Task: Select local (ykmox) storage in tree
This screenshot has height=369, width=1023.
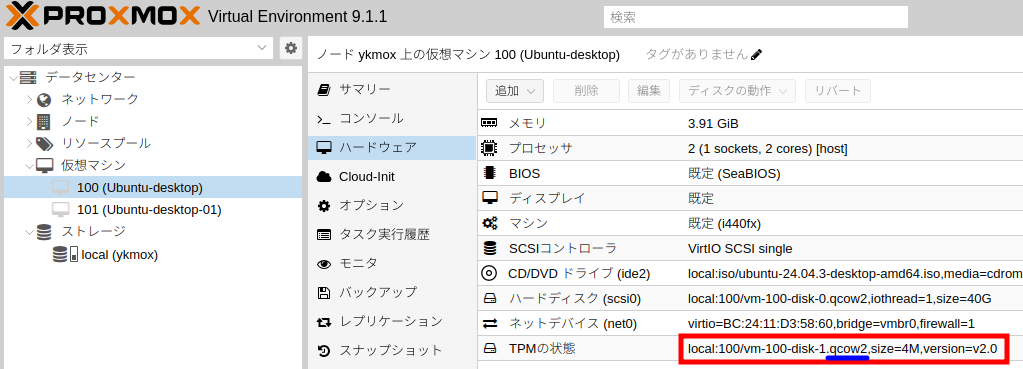Action: click(153, 254)
